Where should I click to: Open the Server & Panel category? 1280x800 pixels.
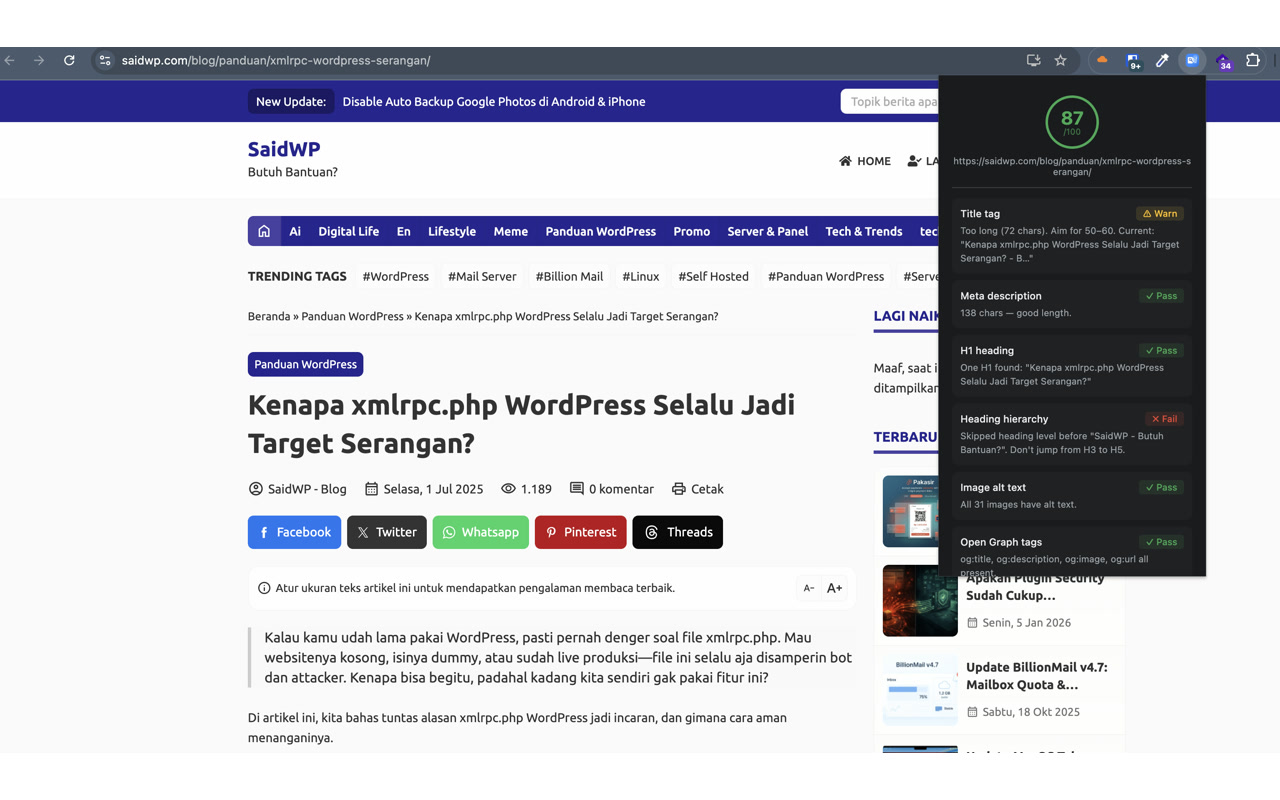tap(768, 231)
